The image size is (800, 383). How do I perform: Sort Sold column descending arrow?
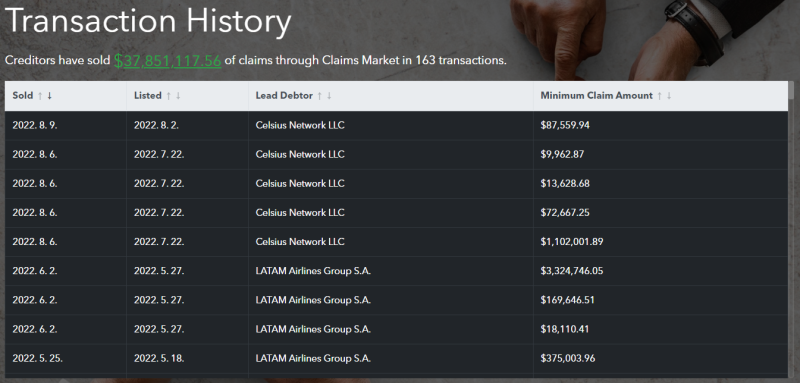(x=49, y=96)
